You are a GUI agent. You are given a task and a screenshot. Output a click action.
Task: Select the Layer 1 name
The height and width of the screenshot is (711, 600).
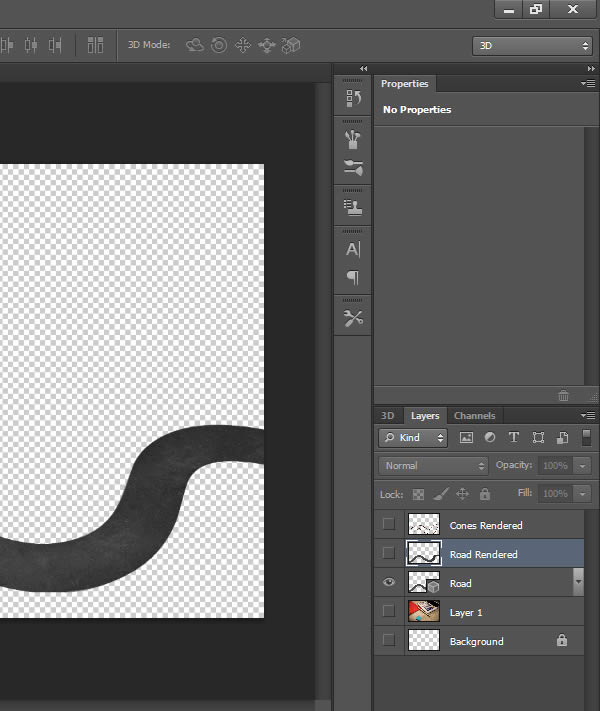466,613
